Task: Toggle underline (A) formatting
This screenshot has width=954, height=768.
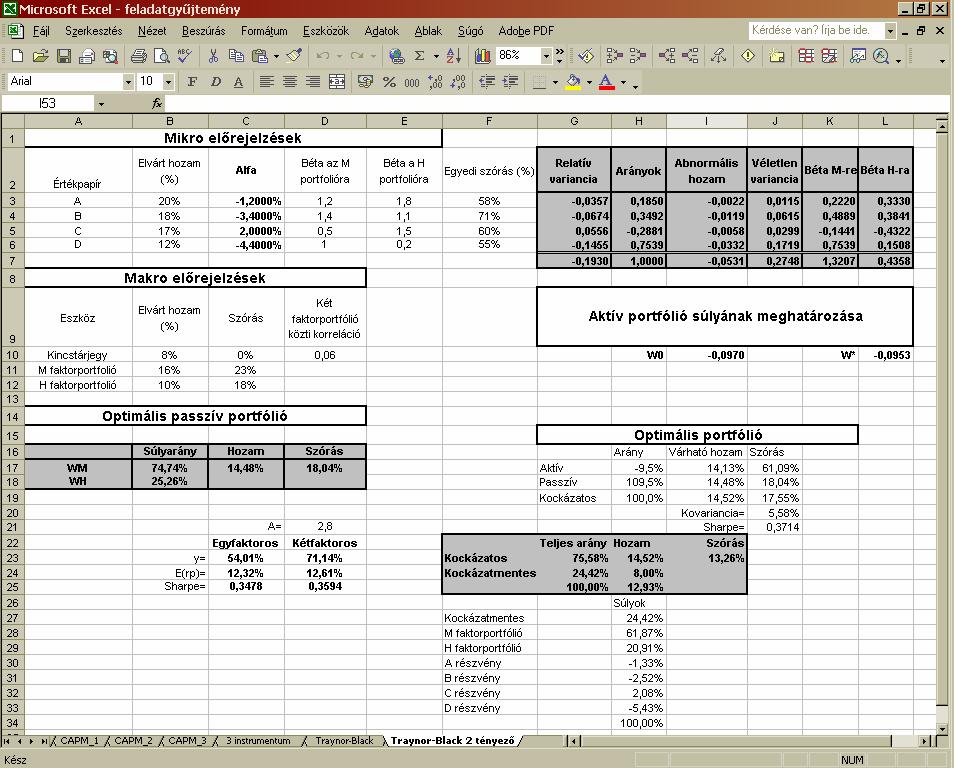Action: tap(238, 82)
